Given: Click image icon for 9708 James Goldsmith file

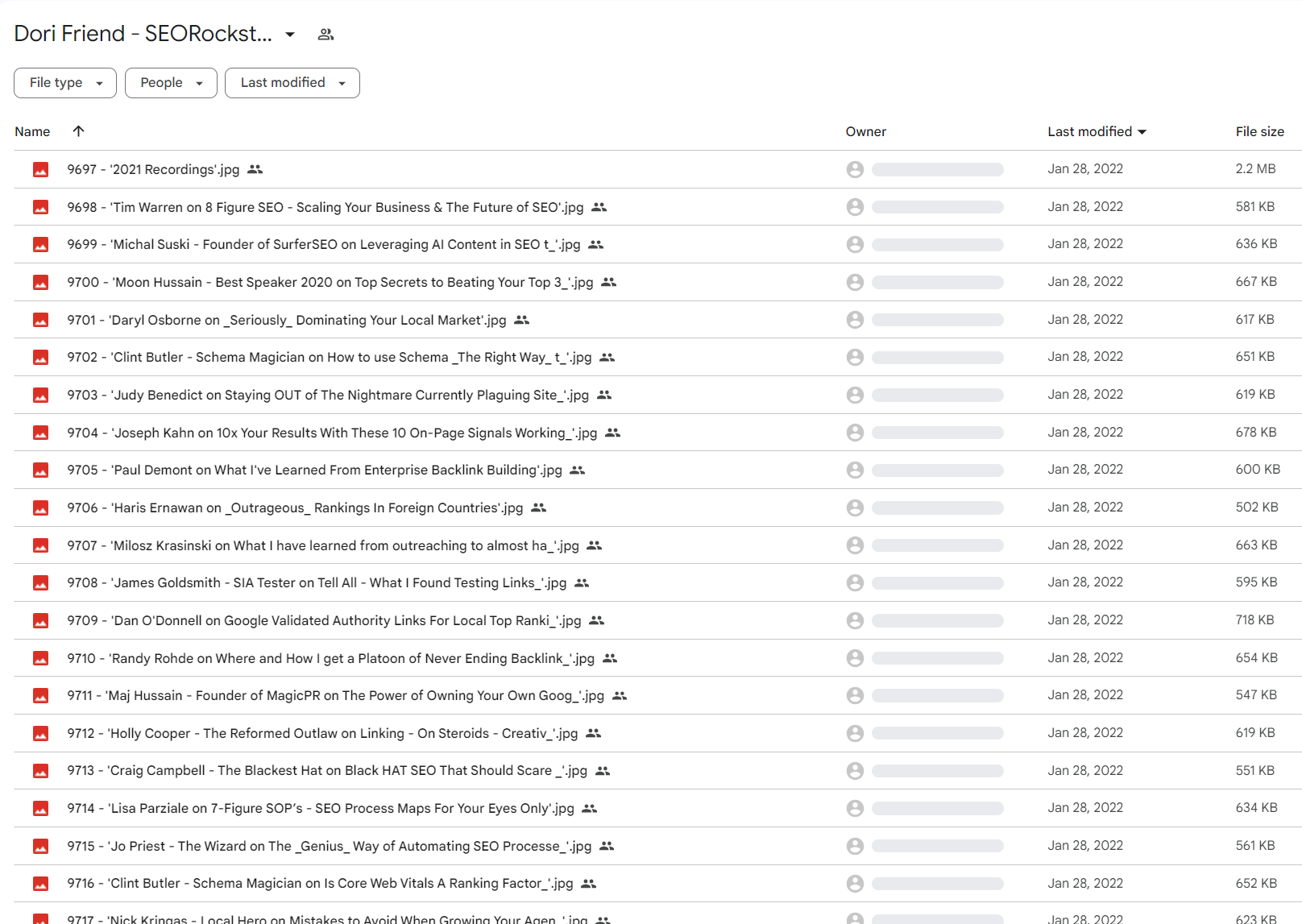Looking at the screenshot, I should 40,582.
